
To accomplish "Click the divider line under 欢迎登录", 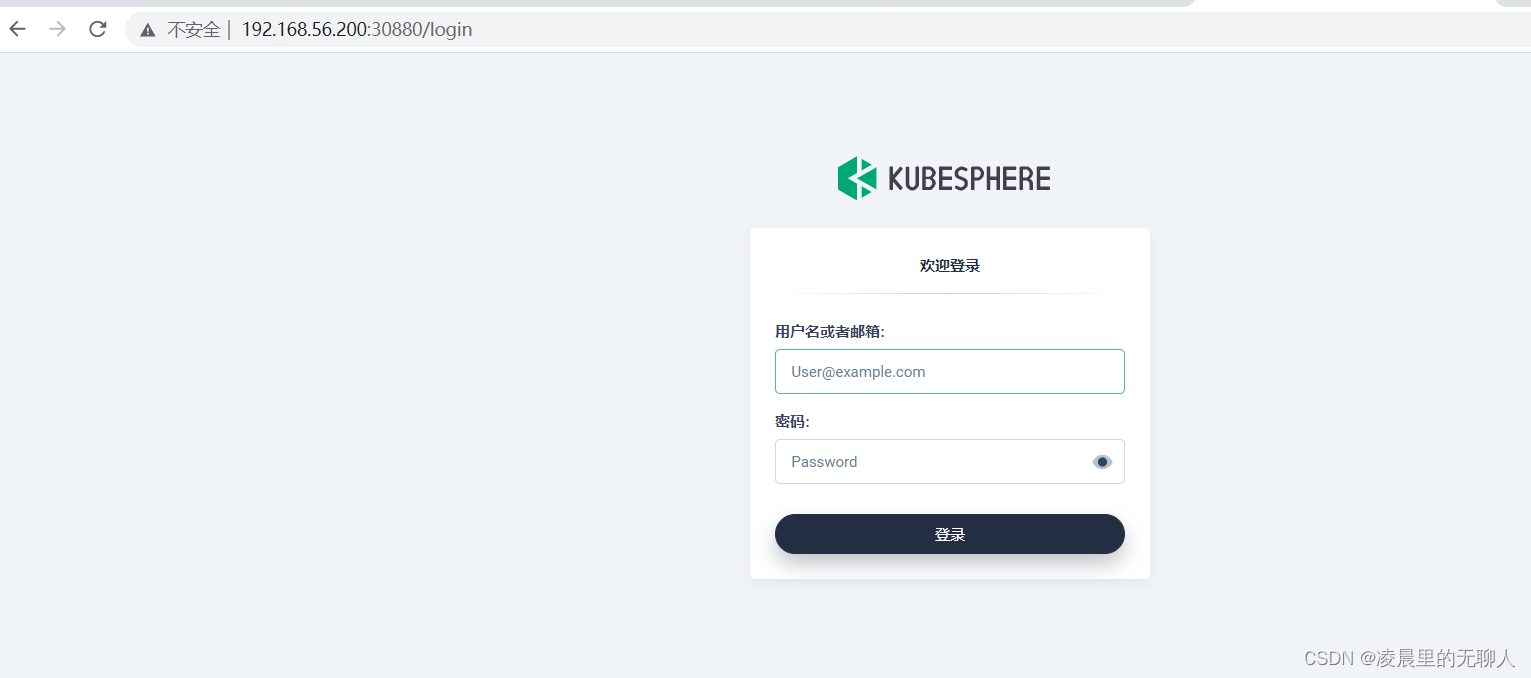I will point(949,293).
